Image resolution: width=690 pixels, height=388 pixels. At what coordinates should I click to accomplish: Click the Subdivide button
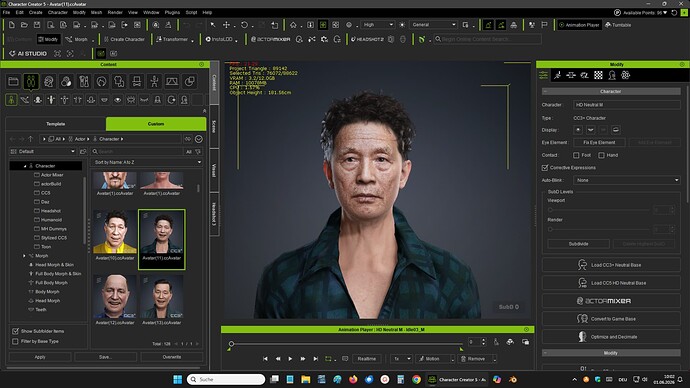pyautogui.click(x=578, y=244)
